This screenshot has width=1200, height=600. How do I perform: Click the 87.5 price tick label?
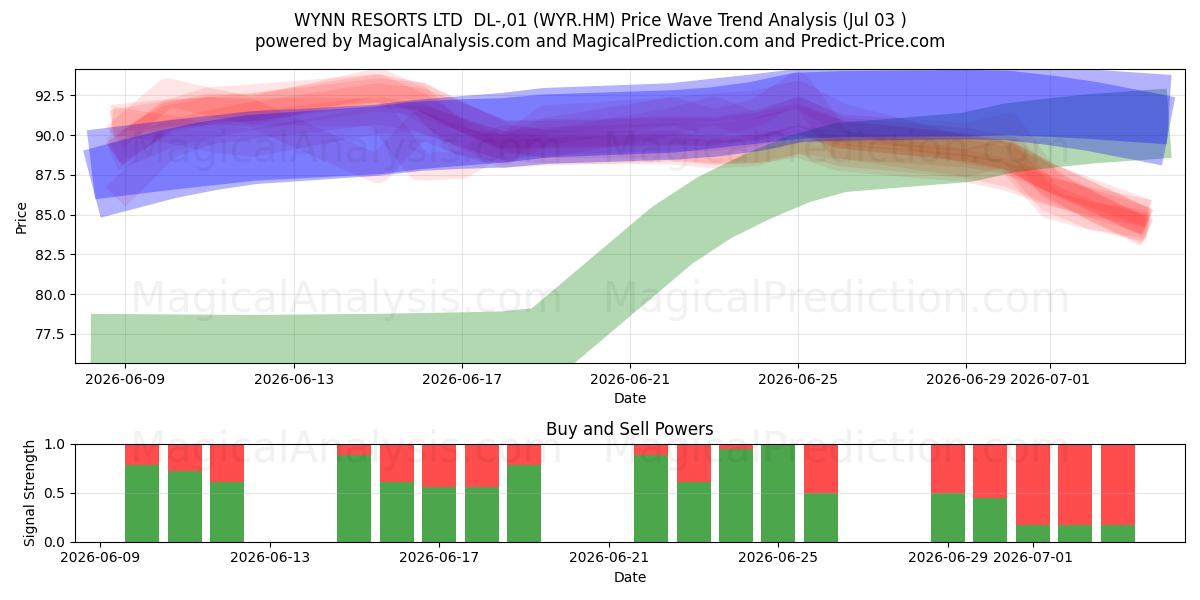50,175
